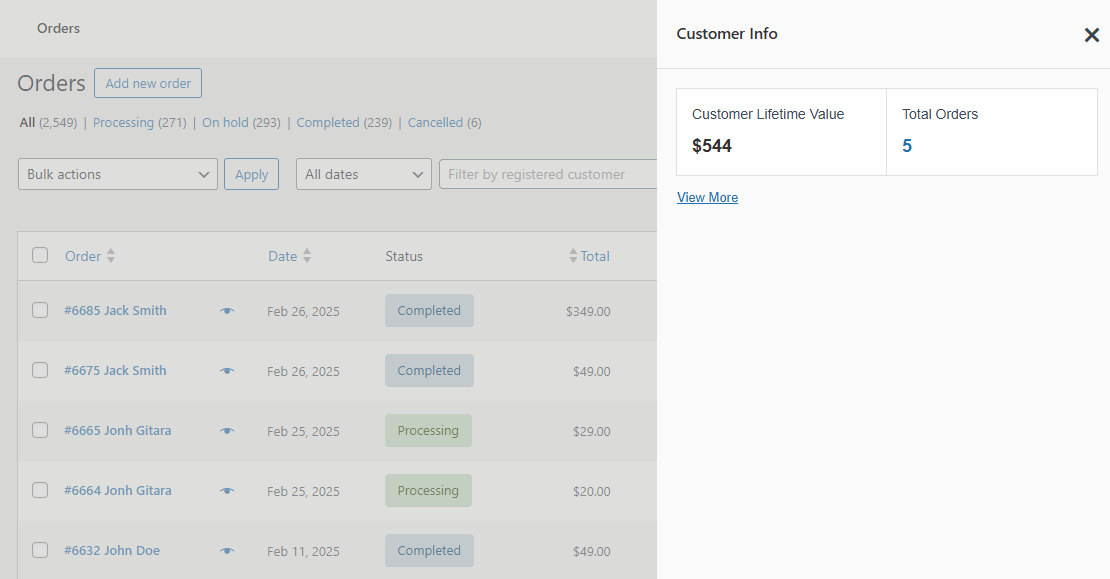Image resolution: width=1110 pixels, height=579 pixels.
Task: Filter orders by Completed status
Action: point(328,122)
